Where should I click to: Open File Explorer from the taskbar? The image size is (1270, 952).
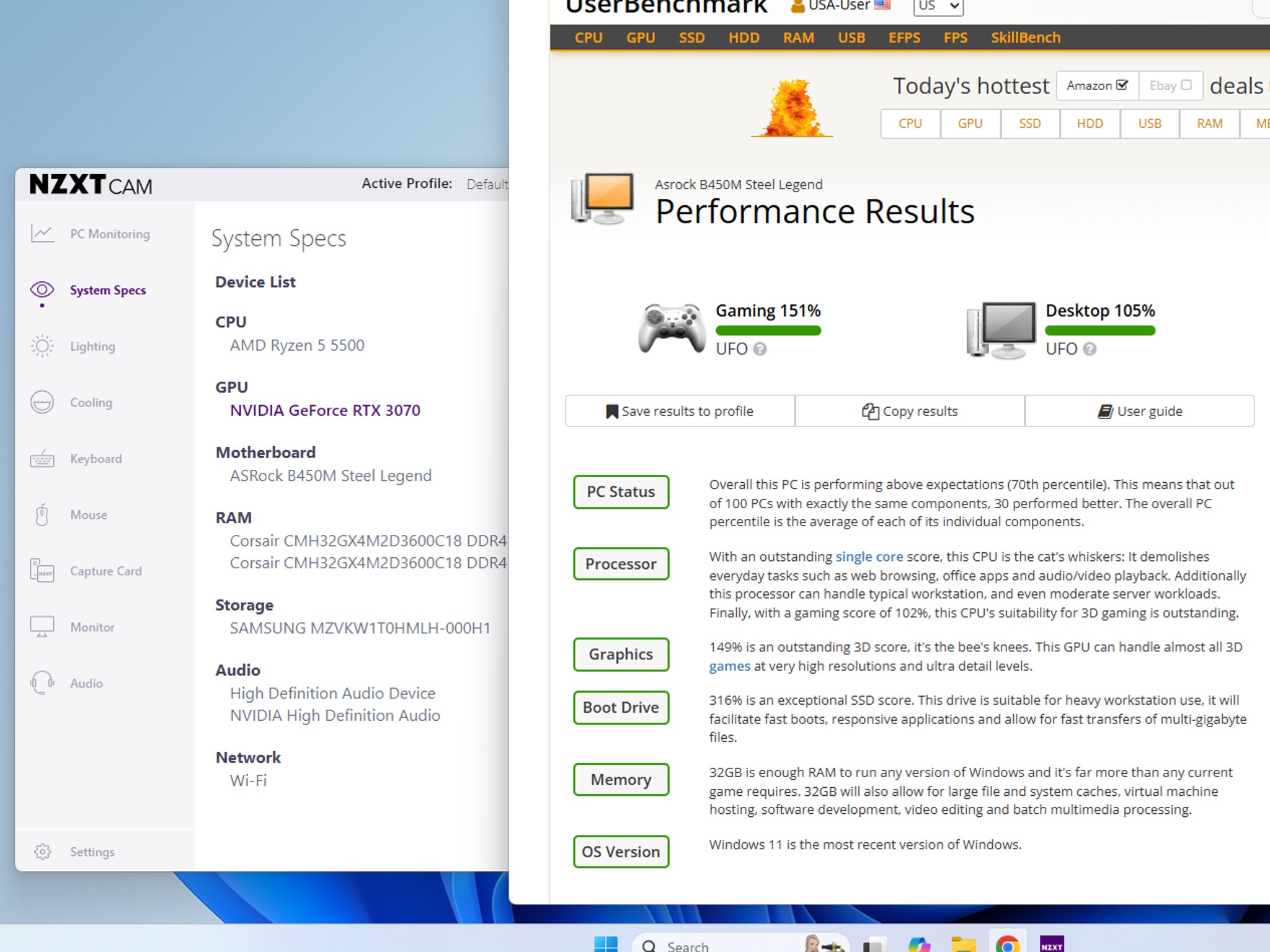pos(963,945)
